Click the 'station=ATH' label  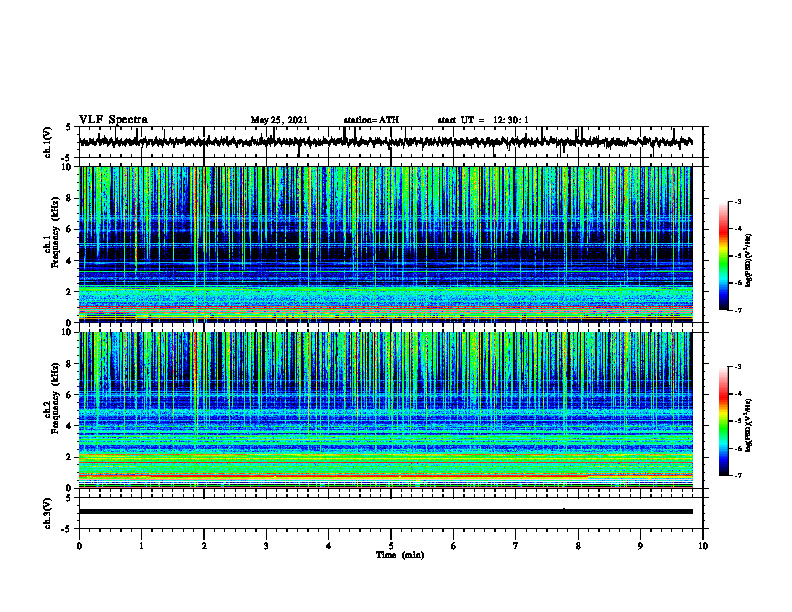(371, 120)
